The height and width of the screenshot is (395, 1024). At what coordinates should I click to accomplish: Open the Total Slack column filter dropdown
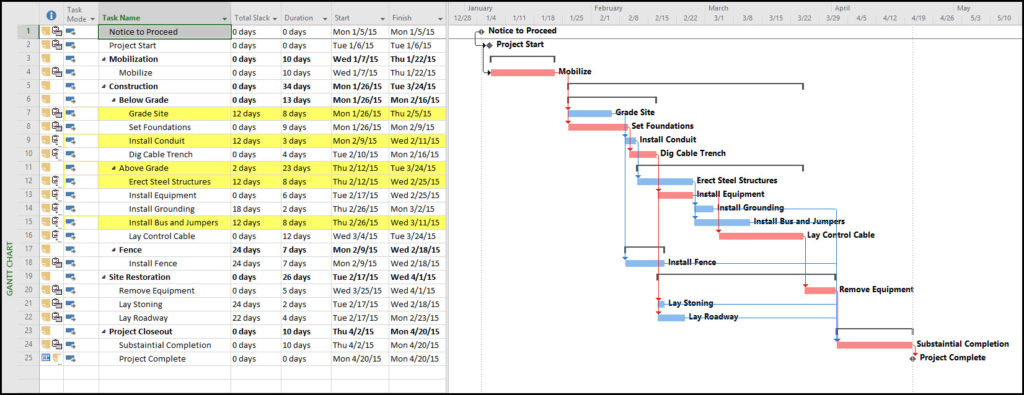click(275, 18)
